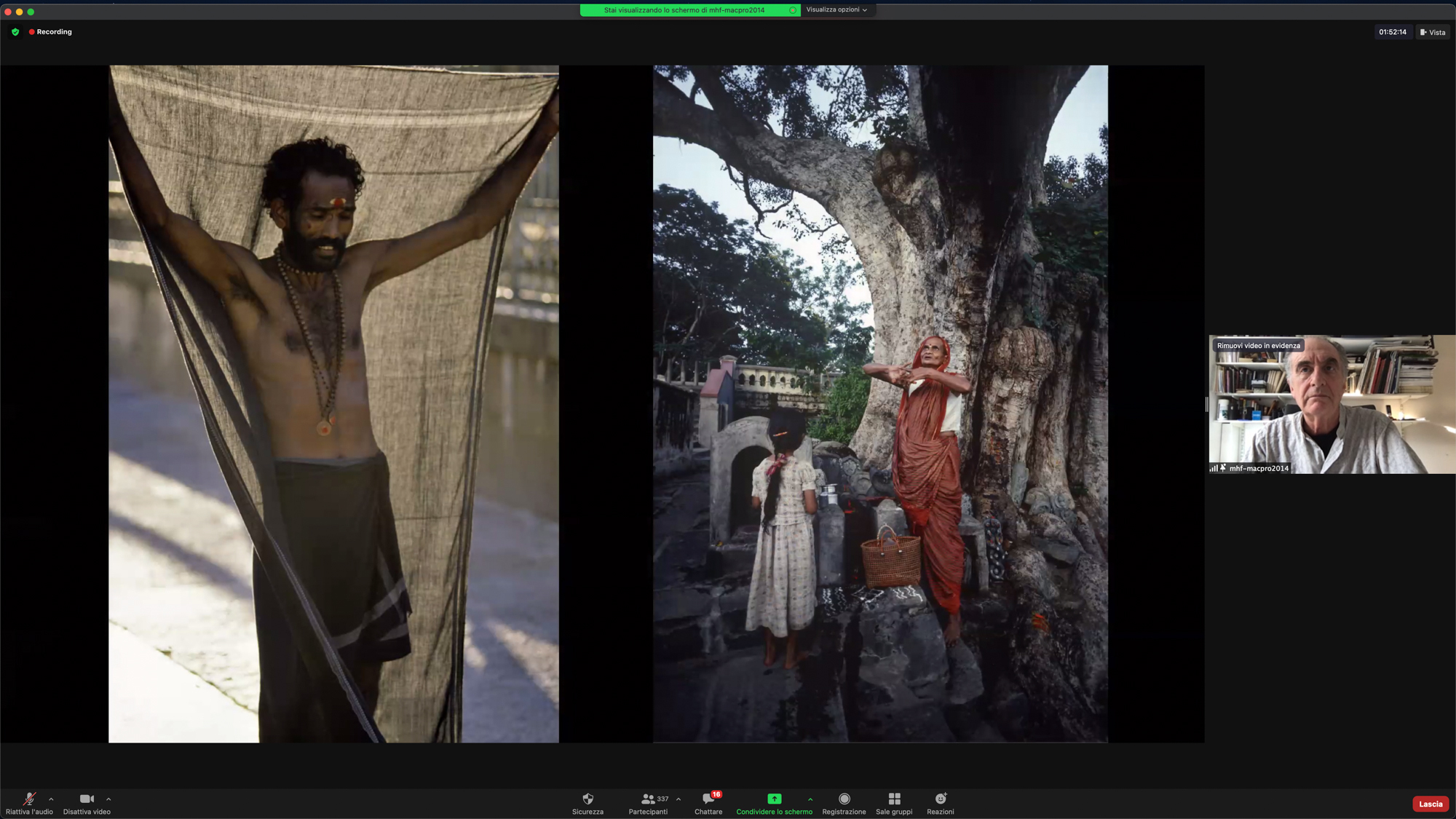Expand audio options chevron next to the microphone
Viewport: 1456px width, 819px height.
51,799
